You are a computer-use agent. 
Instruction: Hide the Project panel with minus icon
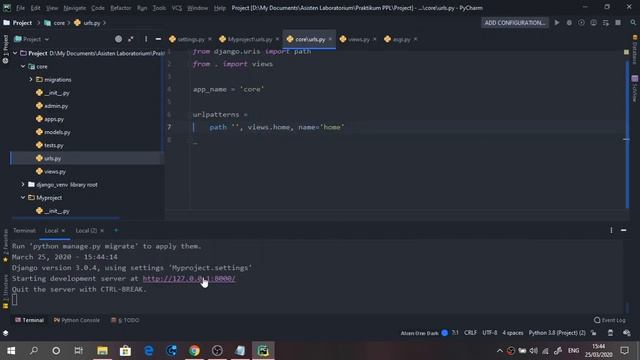pos(158,39)
